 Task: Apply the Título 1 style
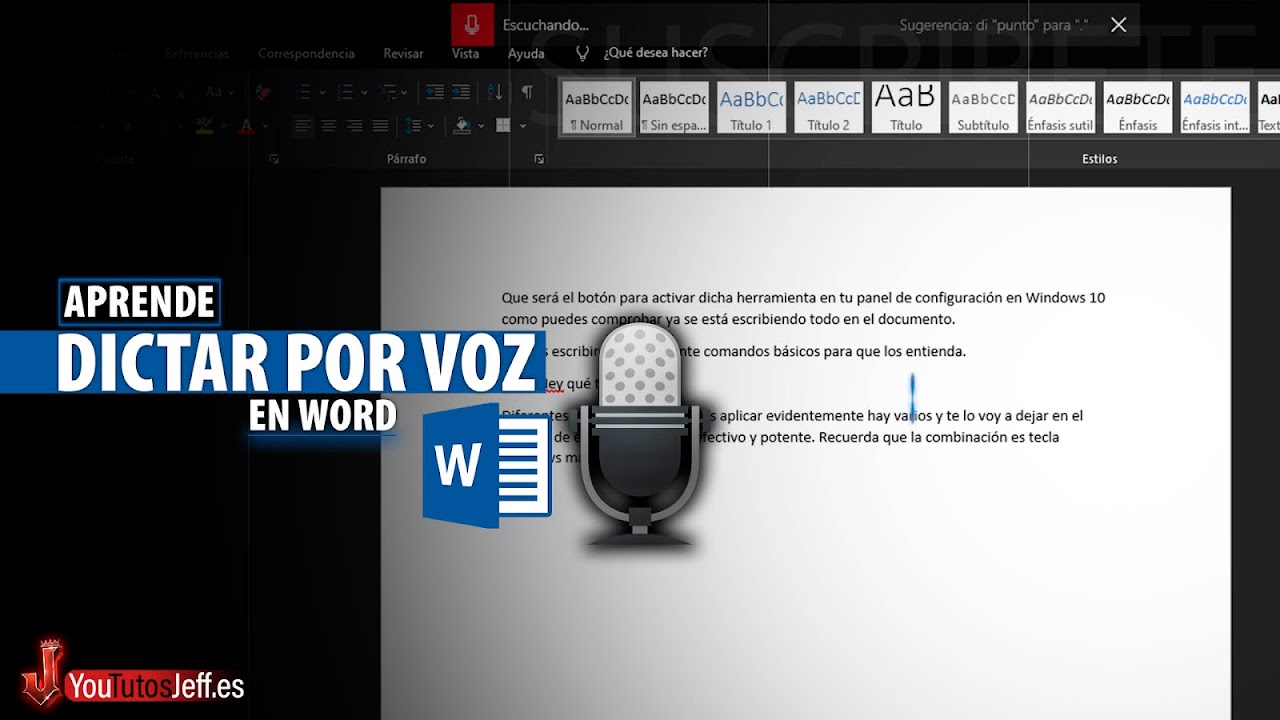tap(751, 108)
